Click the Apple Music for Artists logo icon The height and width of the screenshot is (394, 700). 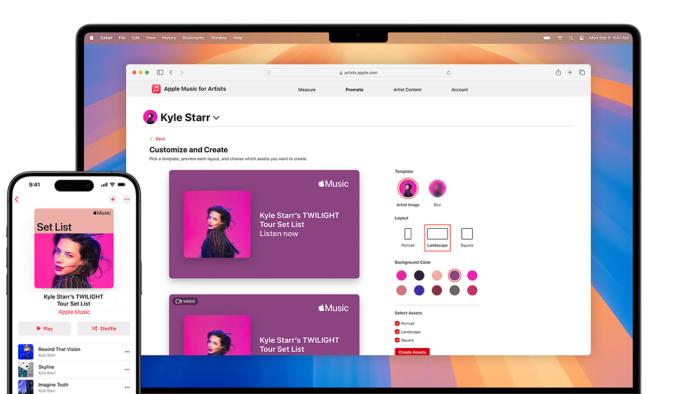tap(156, 89)
